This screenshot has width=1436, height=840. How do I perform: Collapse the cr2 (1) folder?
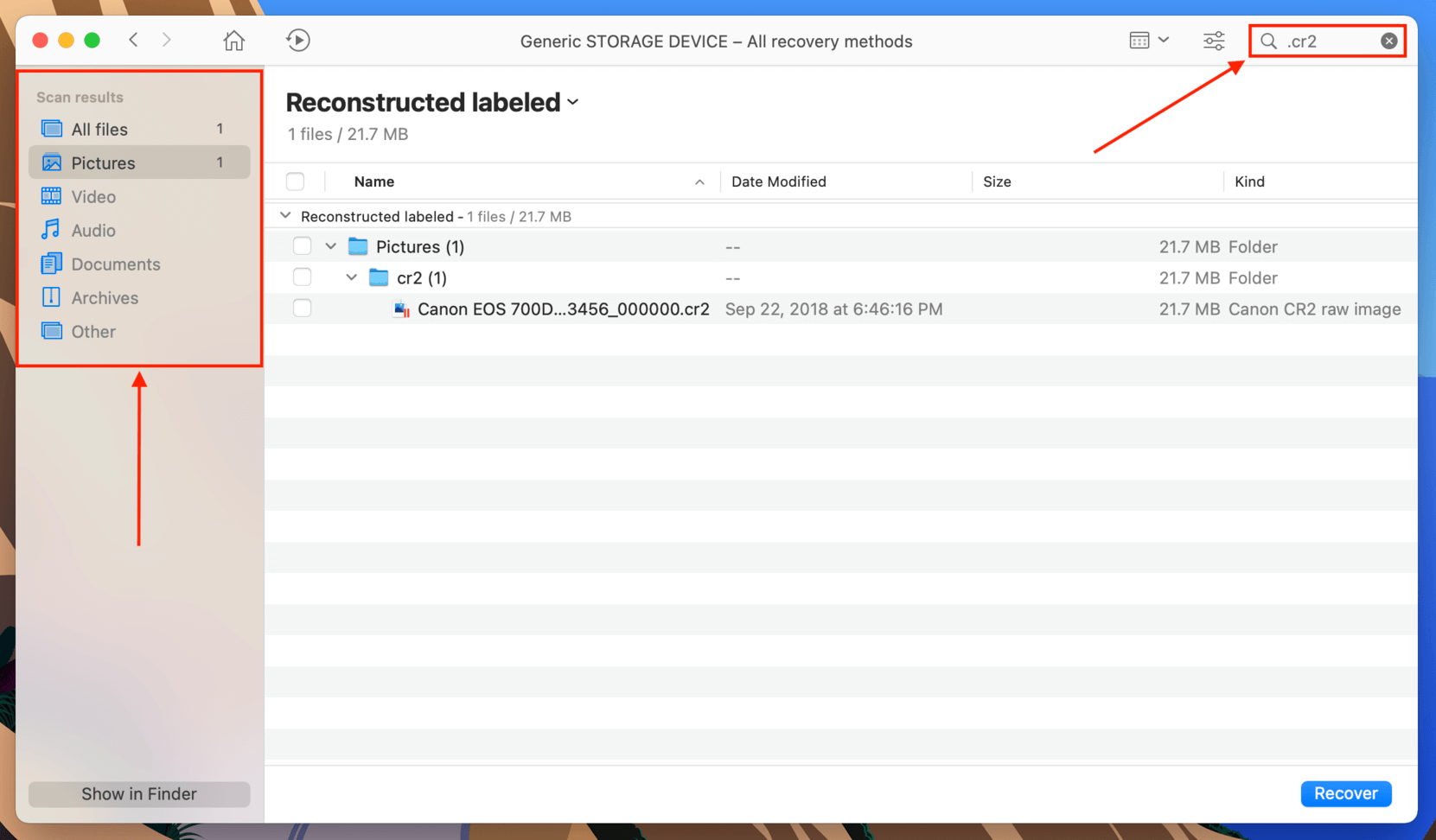click(352, 277)
